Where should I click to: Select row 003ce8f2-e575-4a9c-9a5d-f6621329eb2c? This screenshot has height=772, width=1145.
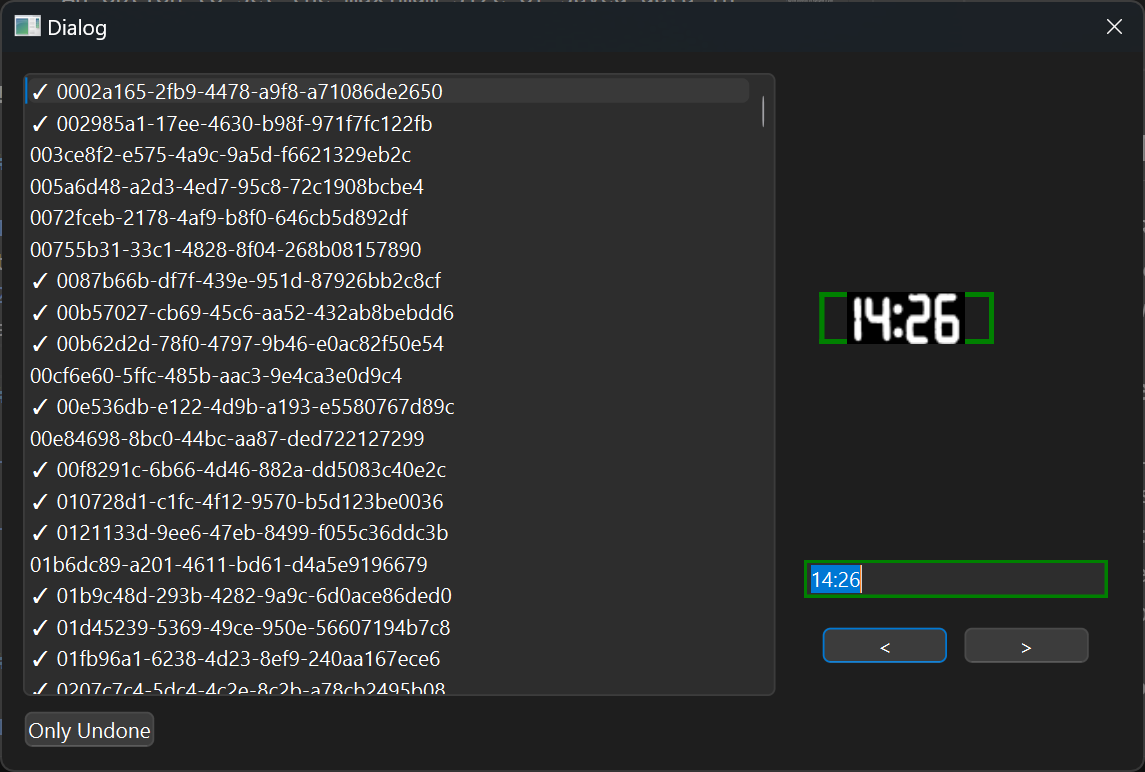coord(388,155)
